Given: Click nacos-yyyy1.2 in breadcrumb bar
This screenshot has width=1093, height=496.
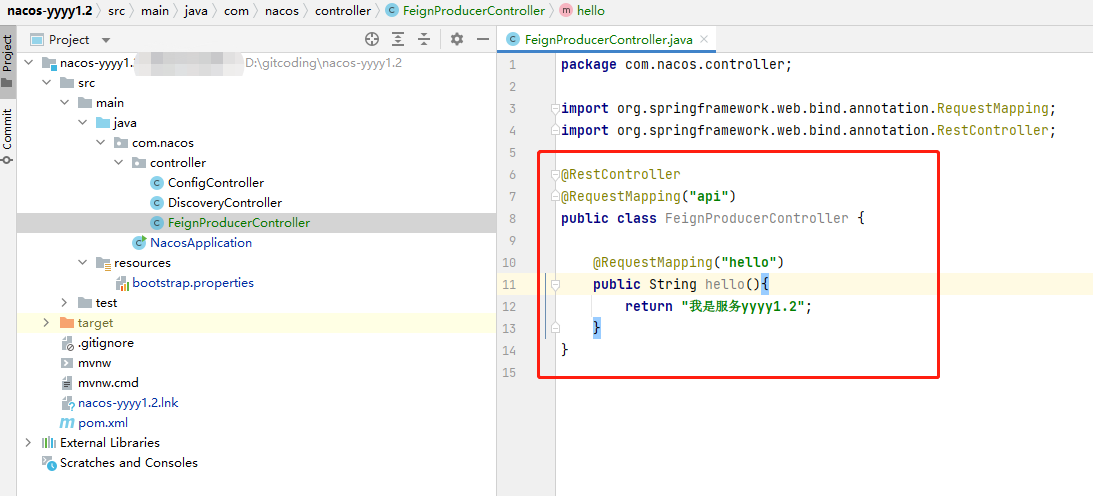Looking at the screenshot, I should pyautogui.click(x=49, y=11).
